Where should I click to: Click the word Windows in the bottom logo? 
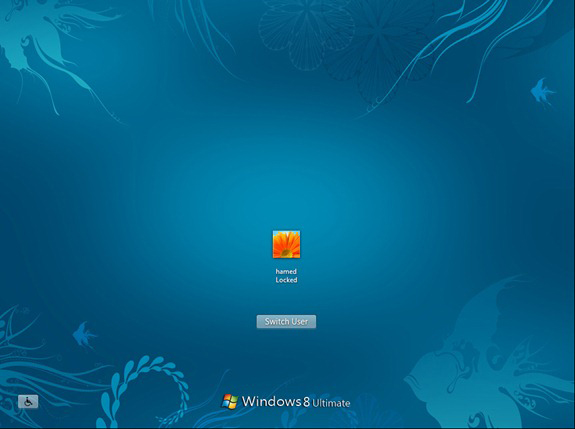tap(272, 401)
